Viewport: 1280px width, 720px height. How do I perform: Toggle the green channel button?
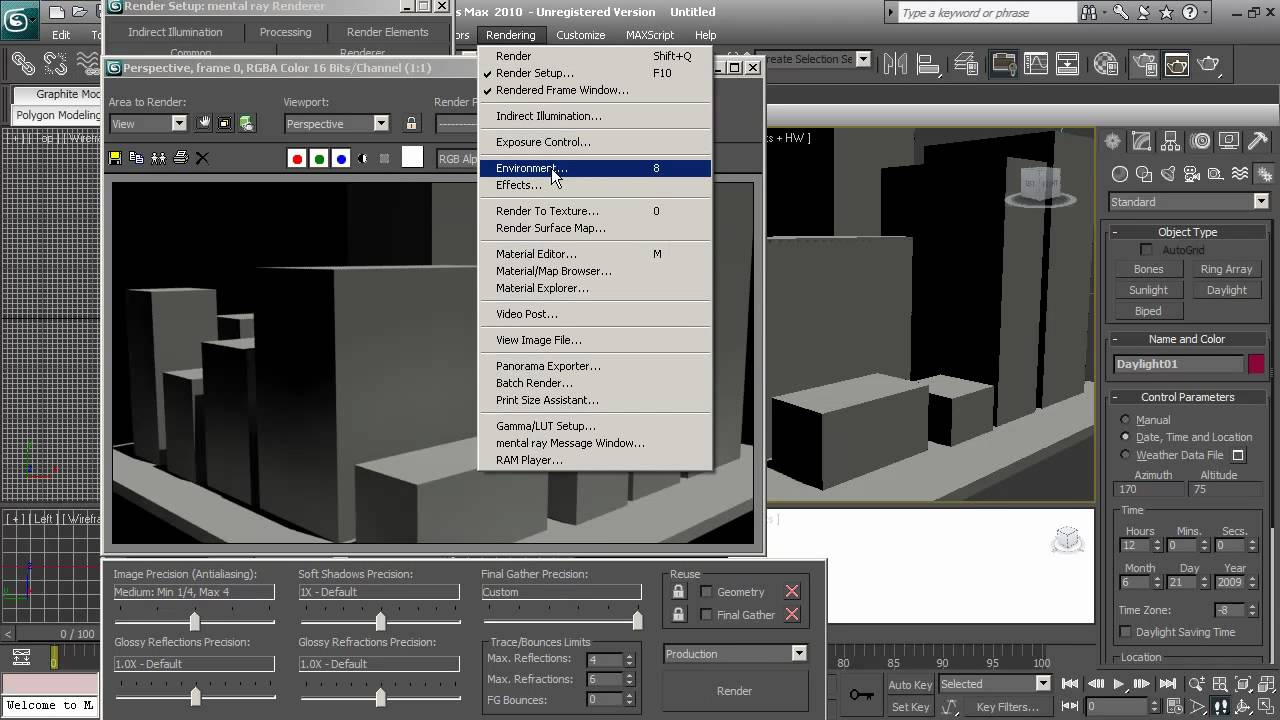coord(319,158)
